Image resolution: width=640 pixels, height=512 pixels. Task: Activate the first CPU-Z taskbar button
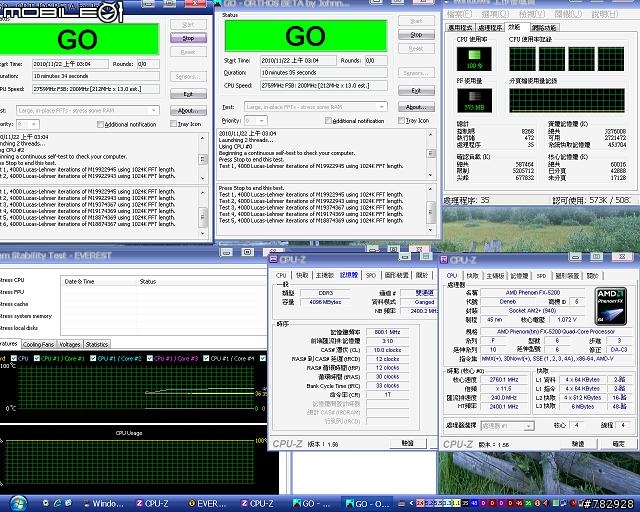152,504
